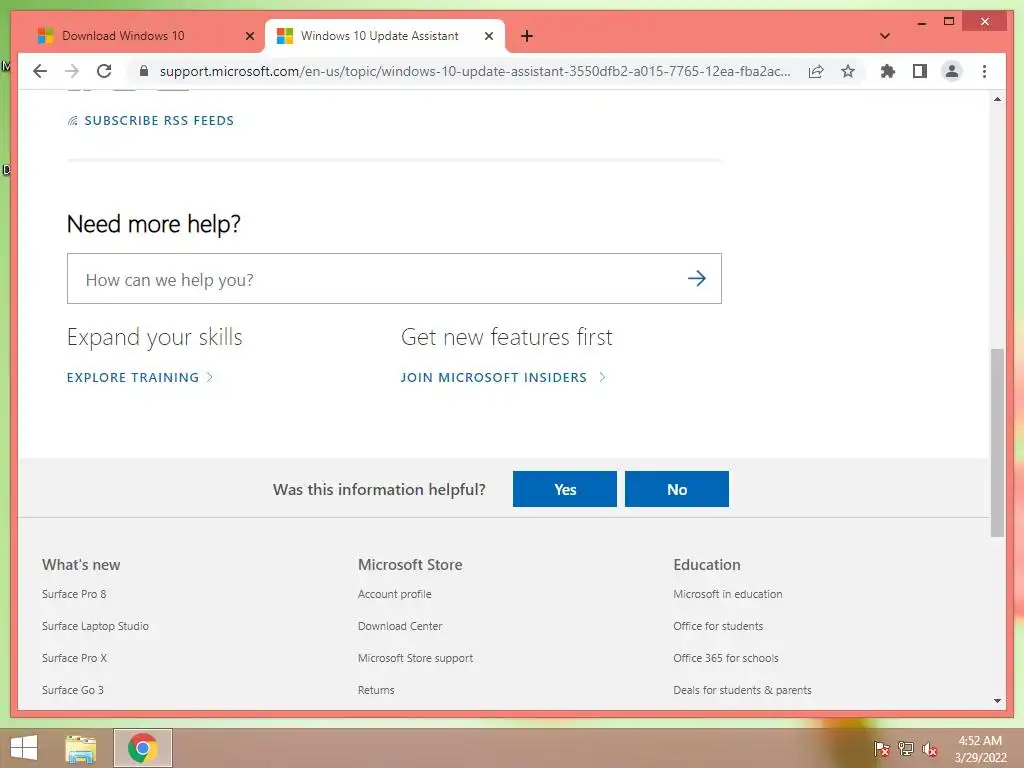Open Microsoft in education link

click(728, 594)
